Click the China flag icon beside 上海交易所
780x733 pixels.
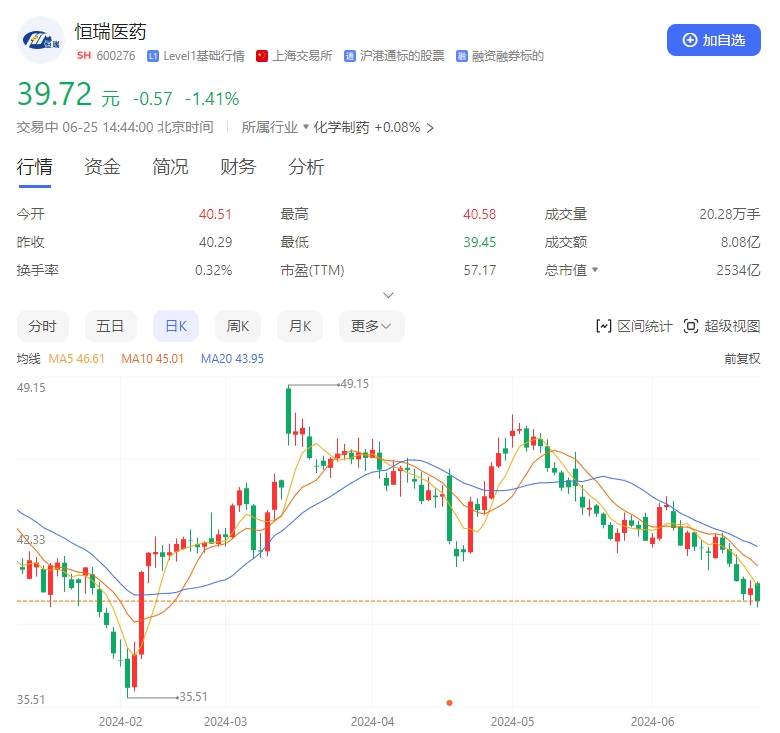262,56
